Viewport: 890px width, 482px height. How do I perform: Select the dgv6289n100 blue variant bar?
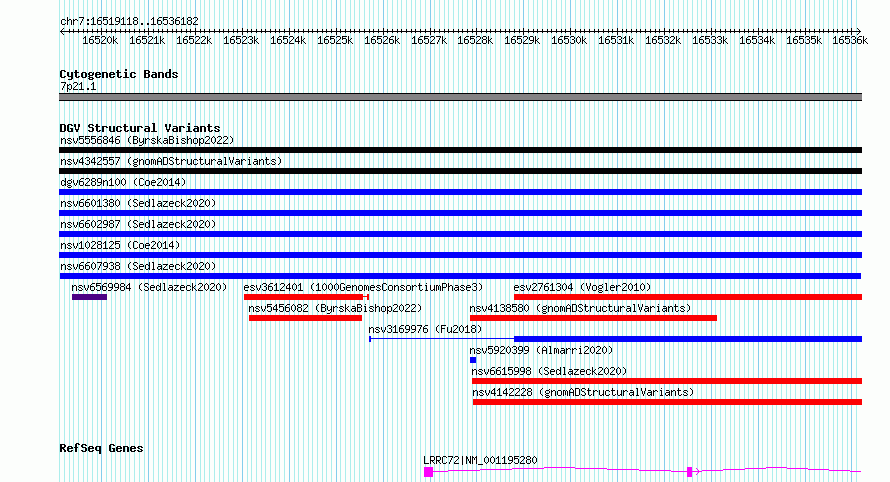pos(460,192)
